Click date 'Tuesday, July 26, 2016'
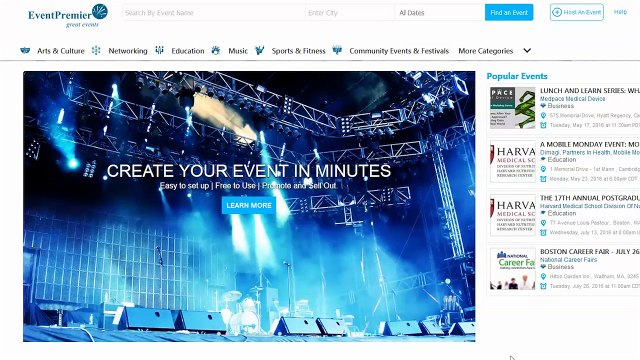Screen dimensions: 640x360 coord(594,286)
